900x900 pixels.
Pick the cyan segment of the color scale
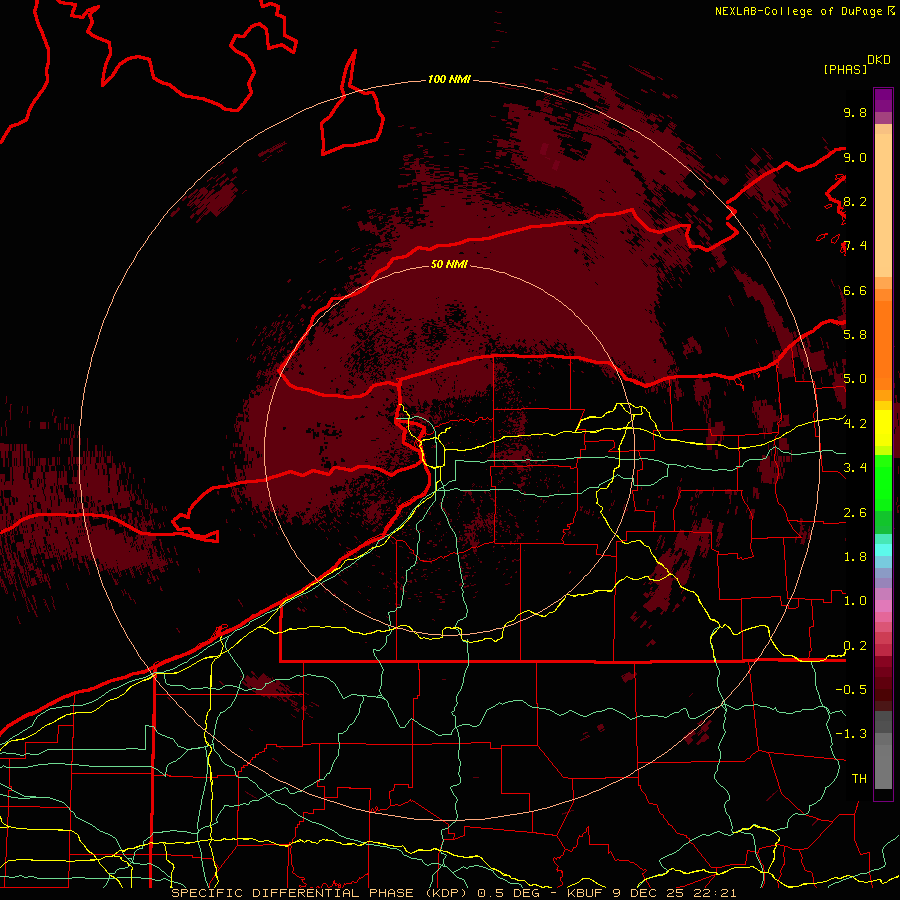(883, 550)
